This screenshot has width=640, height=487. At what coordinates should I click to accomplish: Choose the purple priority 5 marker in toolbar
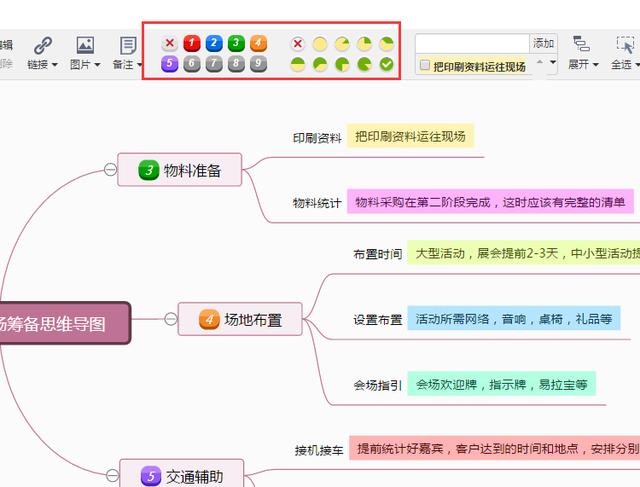tap(170, 64)
